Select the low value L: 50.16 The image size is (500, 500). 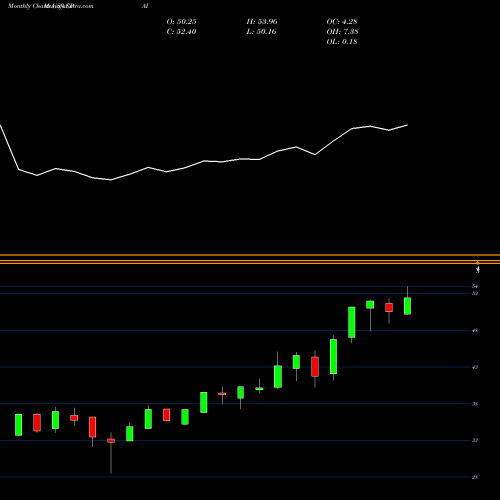(x=262, y=31)
